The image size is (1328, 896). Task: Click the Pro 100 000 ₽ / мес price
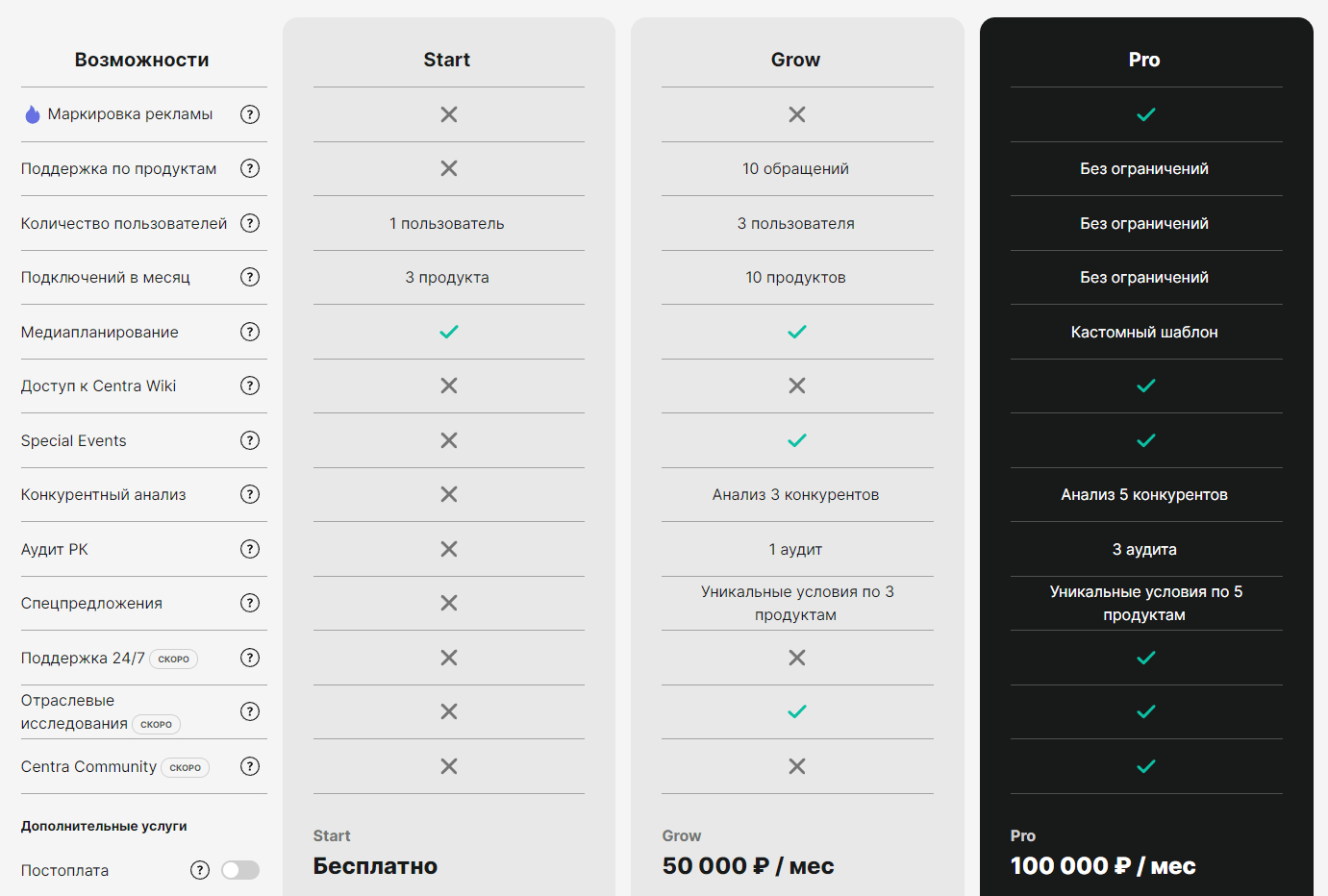click(1103, 866)
